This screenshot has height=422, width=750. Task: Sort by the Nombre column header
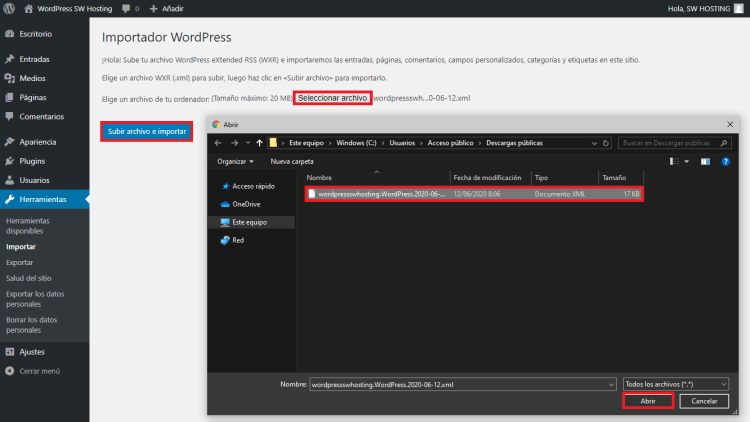coord(377,178)
